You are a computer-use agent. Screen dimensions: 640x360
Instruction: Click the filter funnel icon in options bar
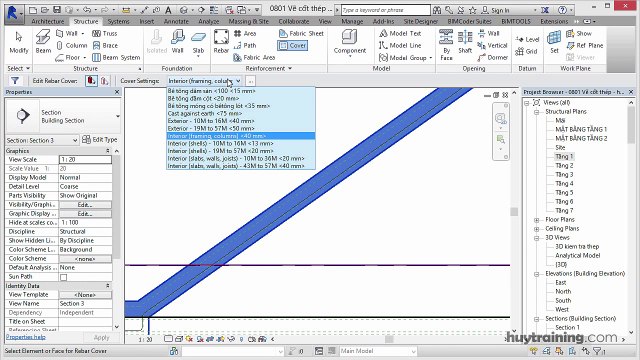pyautogui.click(x=15, y=81)
